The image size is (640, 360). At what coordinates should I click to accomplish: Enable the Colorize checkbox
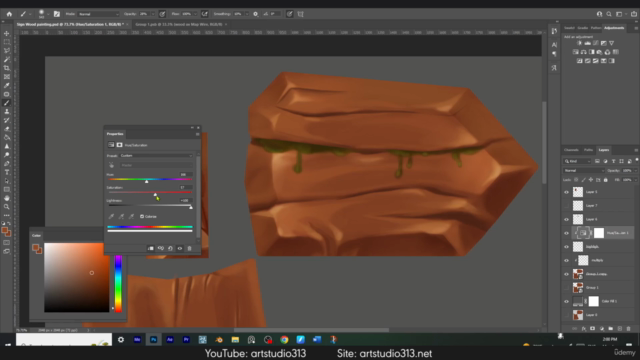[x=142, y=216]
